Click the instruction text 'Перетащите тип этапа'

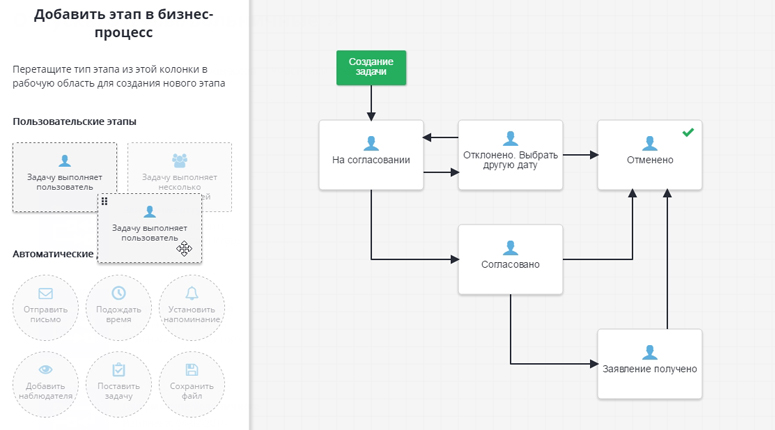coord(119,76)
